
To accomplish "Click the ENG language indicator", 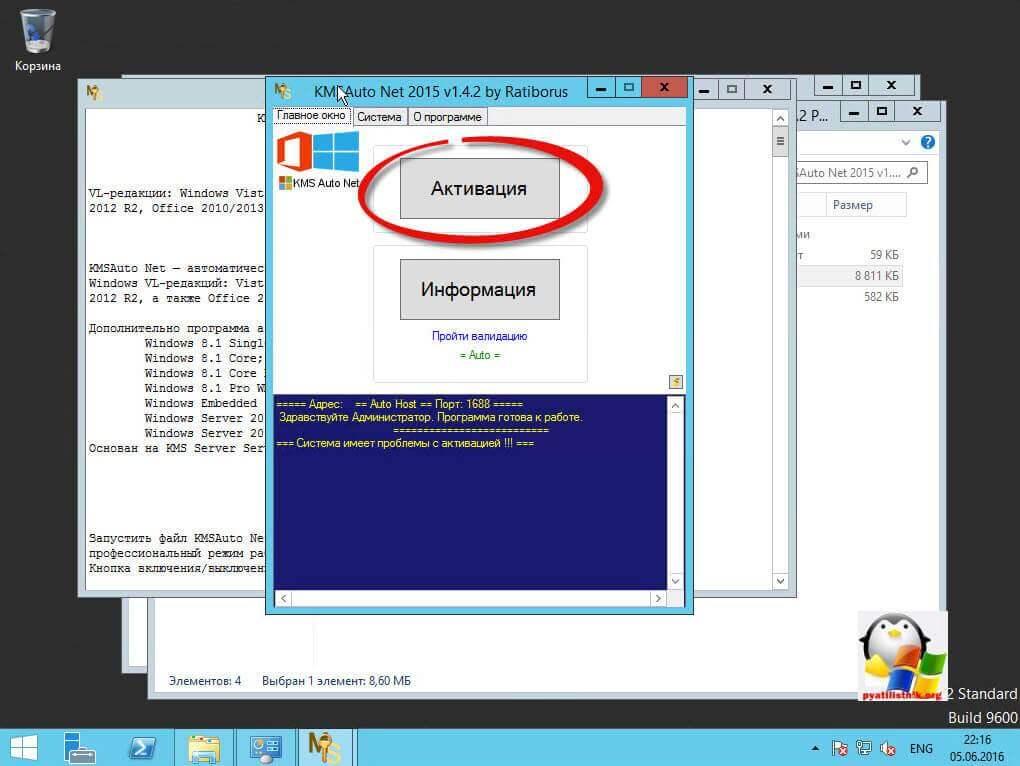I will point(921,748).
